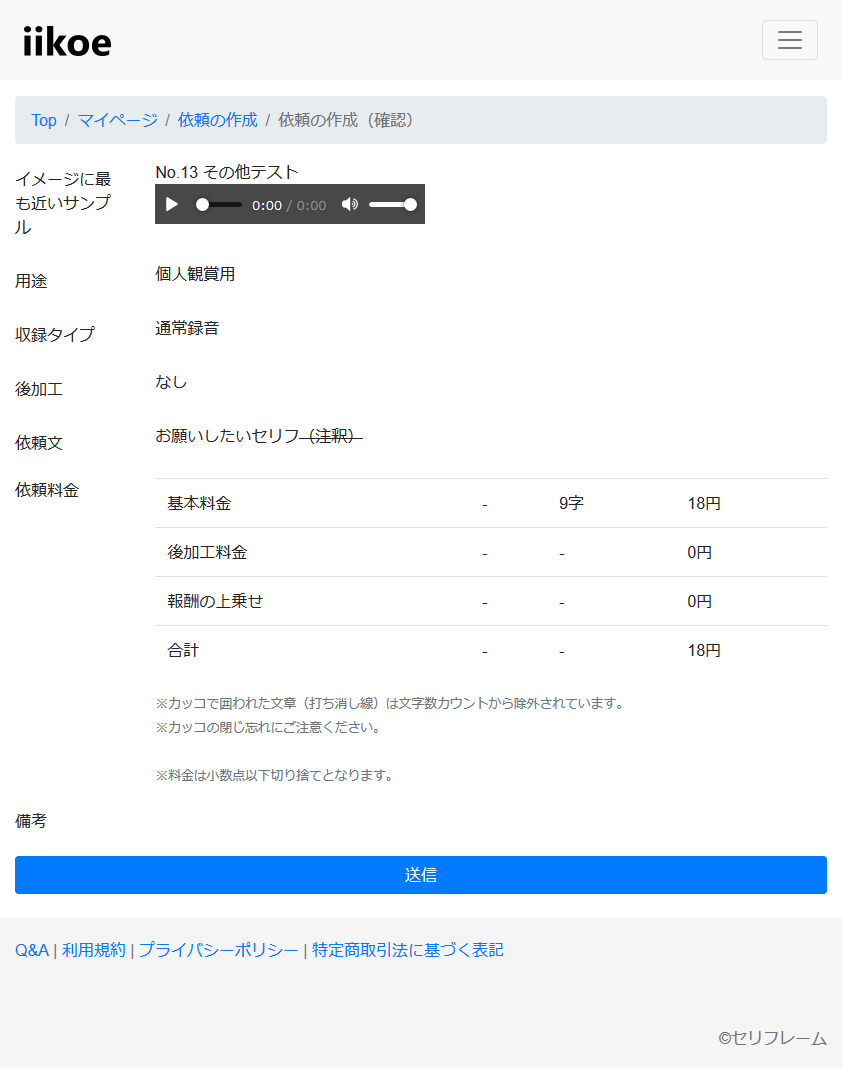
Task: Click the 'お願いしたいセリフ' request text
Action: click(227, 435)
